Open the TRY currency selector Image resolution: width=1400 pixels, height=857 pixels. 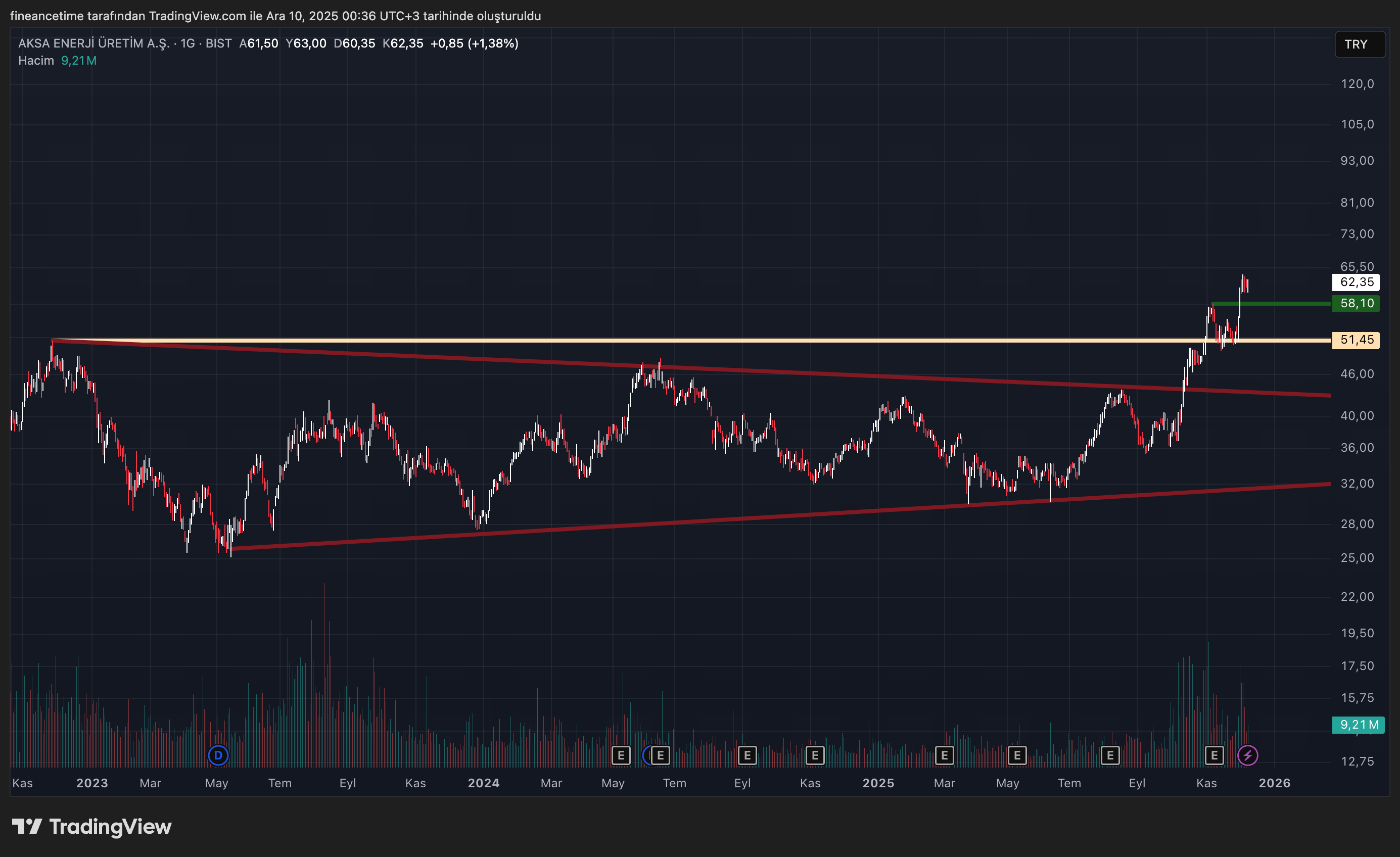1360,44
